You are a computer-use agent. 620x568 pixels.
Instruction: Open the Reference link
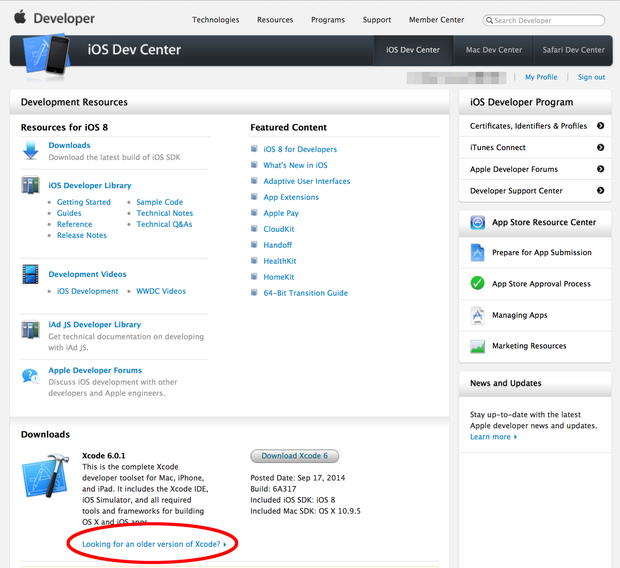tap(74, 224)
